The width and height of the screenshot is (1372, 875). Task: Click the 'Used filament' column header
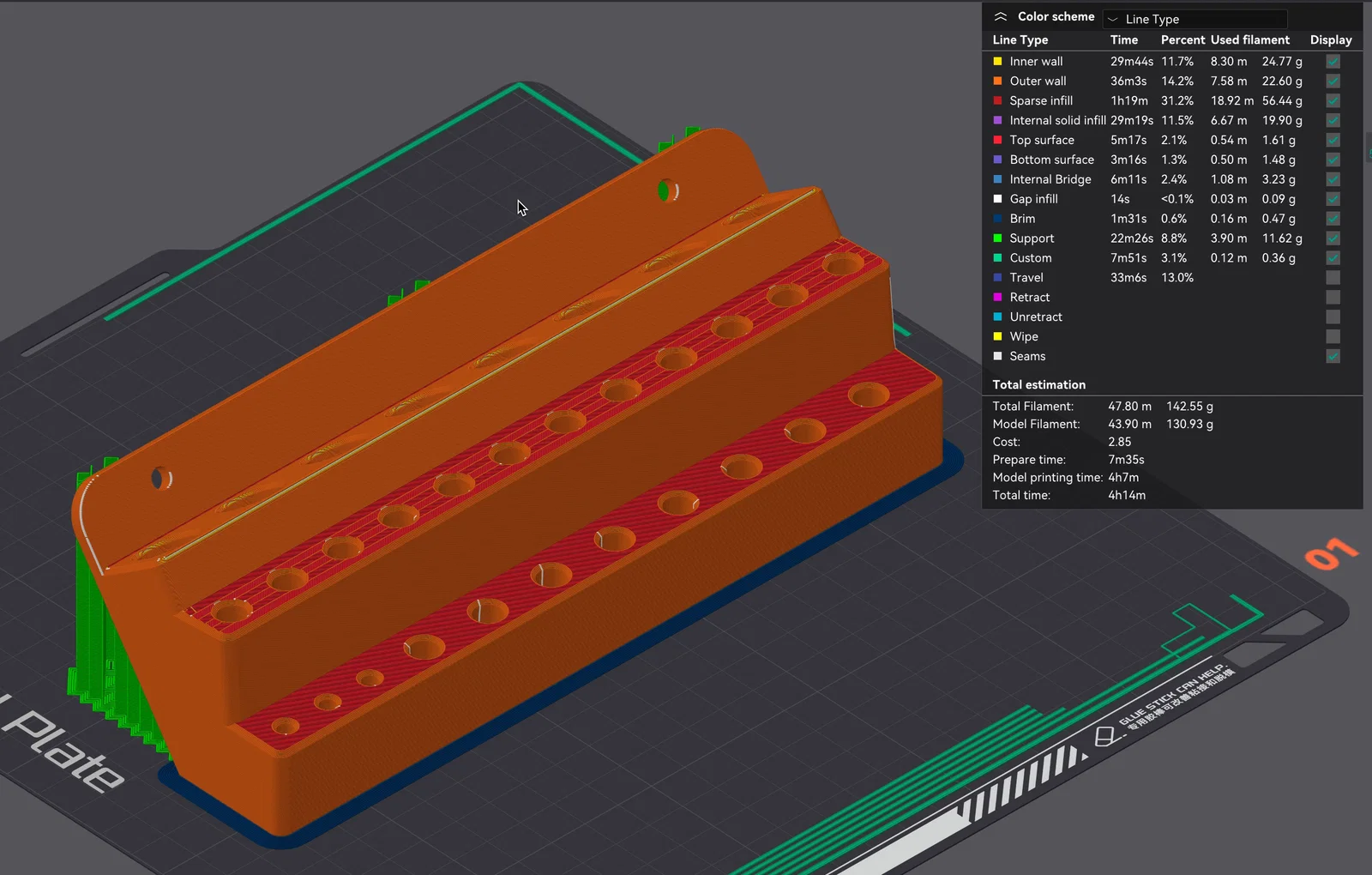pyautogui.click(x=1250, y=40)
